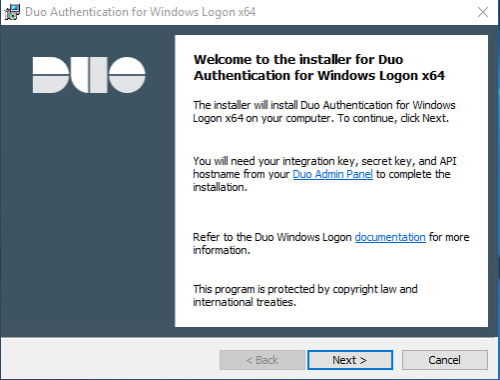Click the letter D in Duo logo
500x380 pixels.
(51, 75)
